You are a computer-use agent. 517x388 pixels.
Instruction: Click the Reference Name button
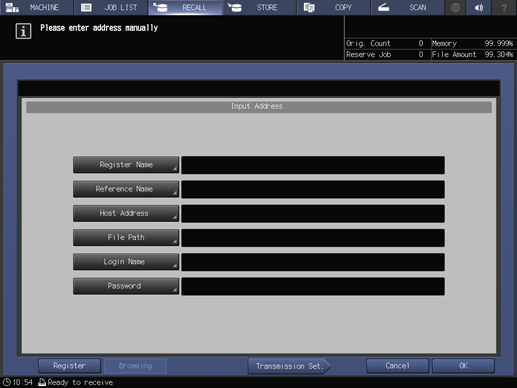(x=126, y=189)
